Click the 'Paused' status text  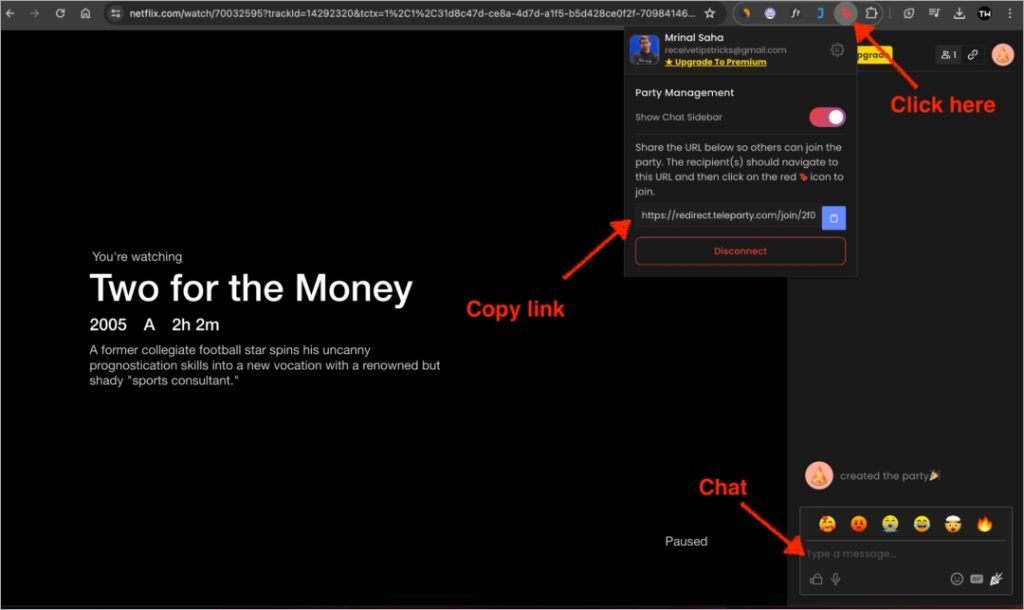point(686,541)
